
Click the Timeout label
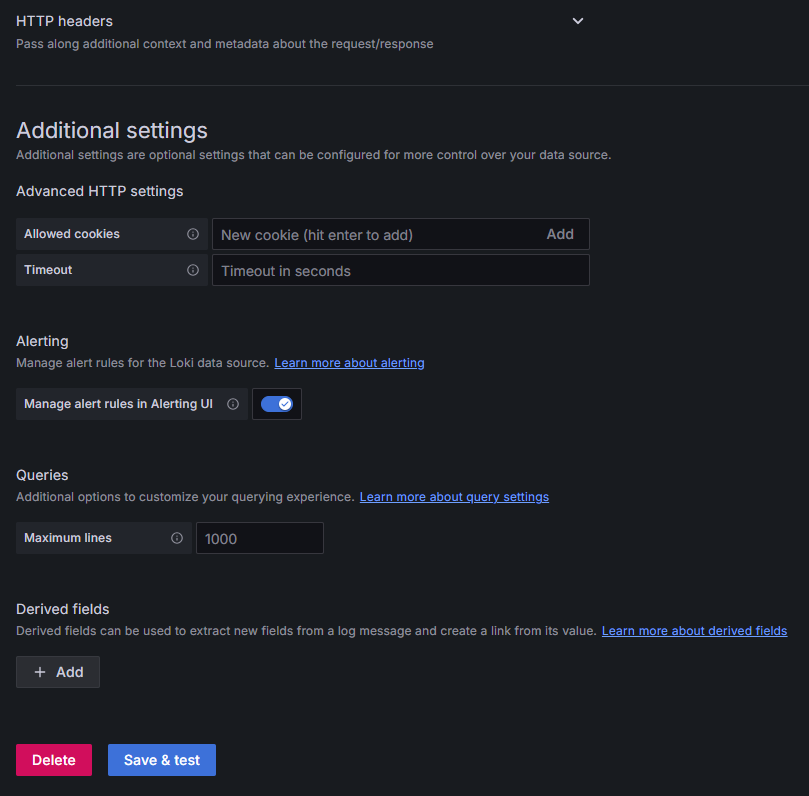[x=48, y=270]
